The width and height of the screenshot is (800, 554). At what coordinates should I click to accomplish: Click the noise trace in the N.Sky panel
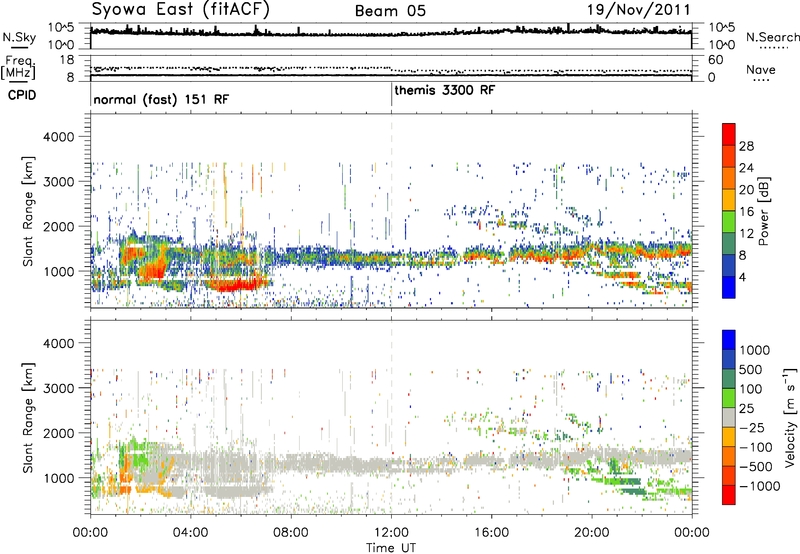391,32
